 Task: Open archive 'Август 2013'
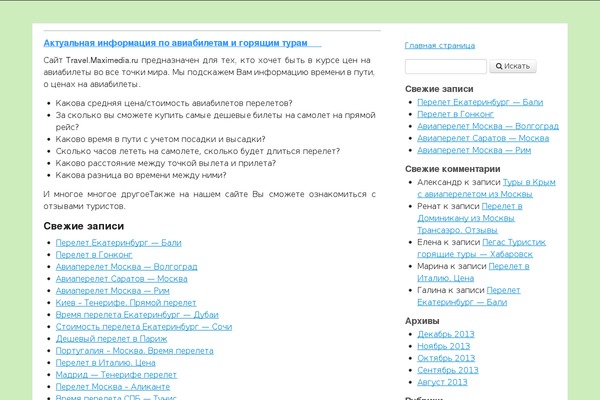[x=442, y=382]
